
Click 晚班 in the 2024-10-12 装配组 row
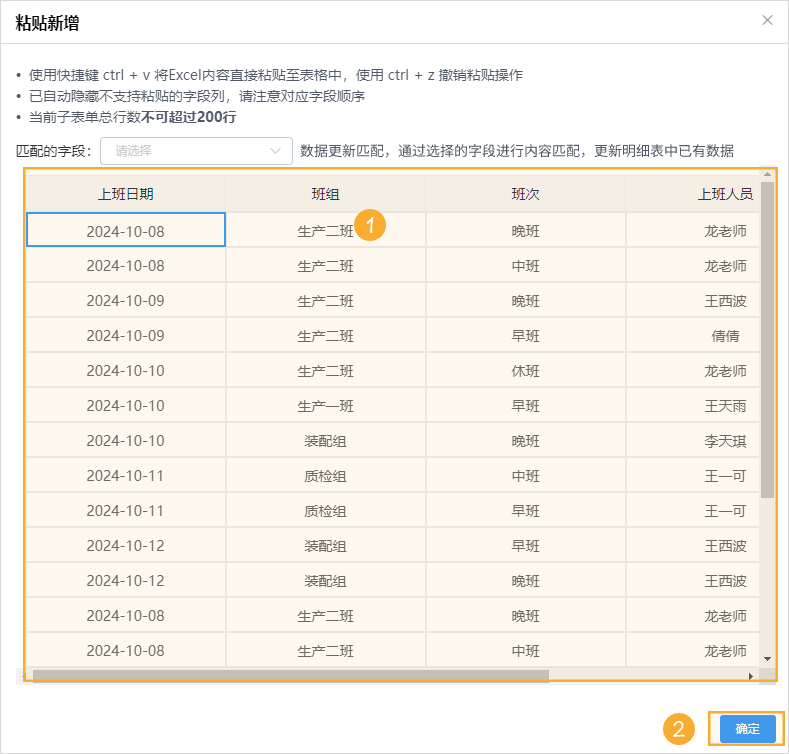[525, 581]
